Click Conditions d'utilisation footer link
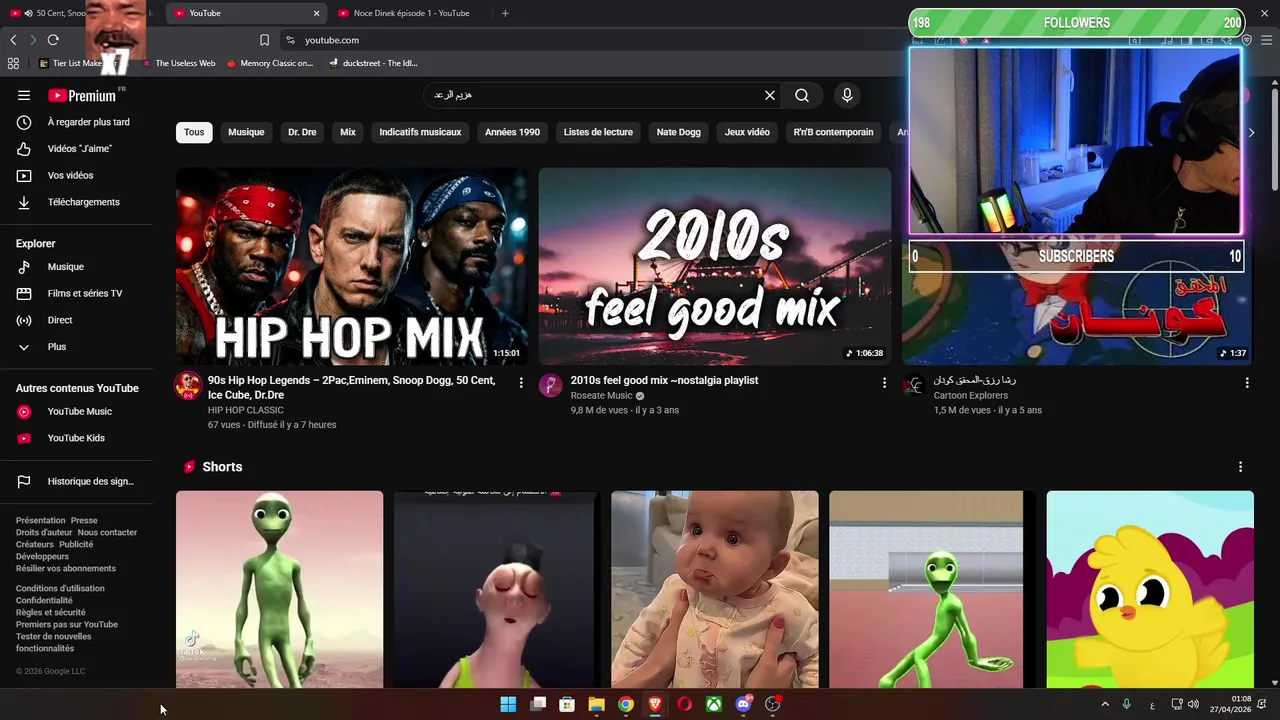 coord(60,589)
